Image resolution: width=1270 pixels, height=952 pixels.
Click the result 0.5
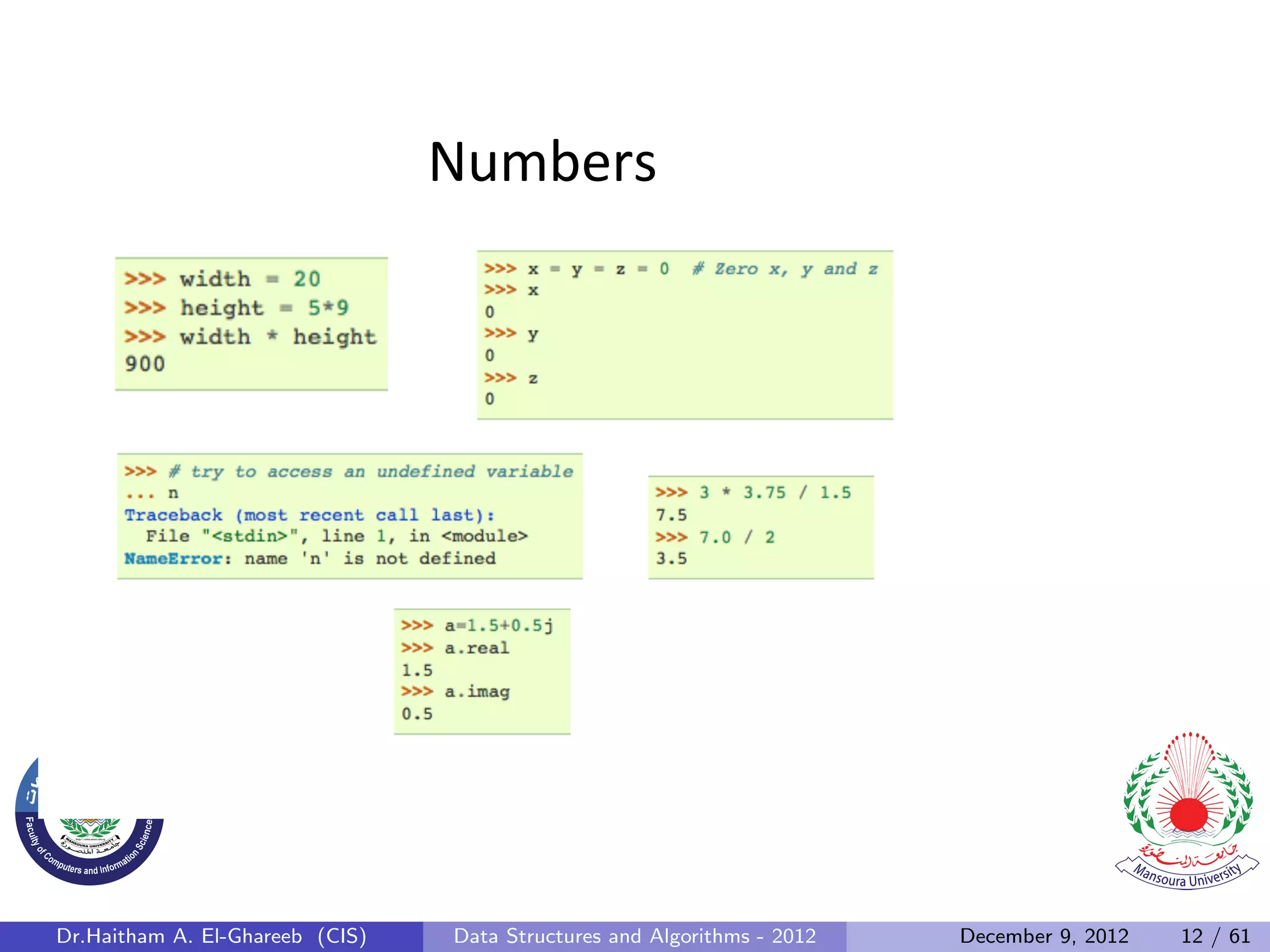coord(417,714)
